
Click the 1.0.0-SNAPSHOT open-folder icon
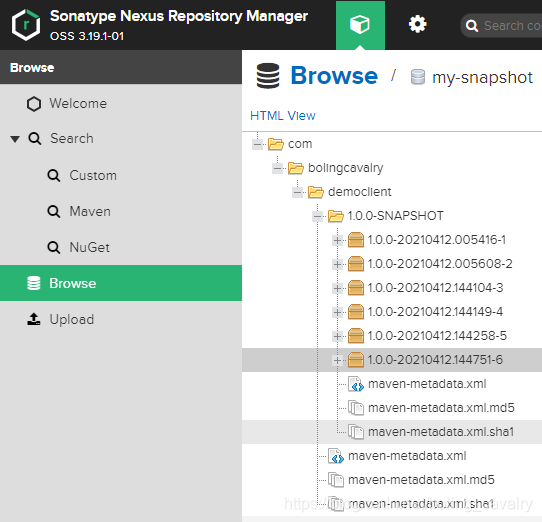(336, 216)
